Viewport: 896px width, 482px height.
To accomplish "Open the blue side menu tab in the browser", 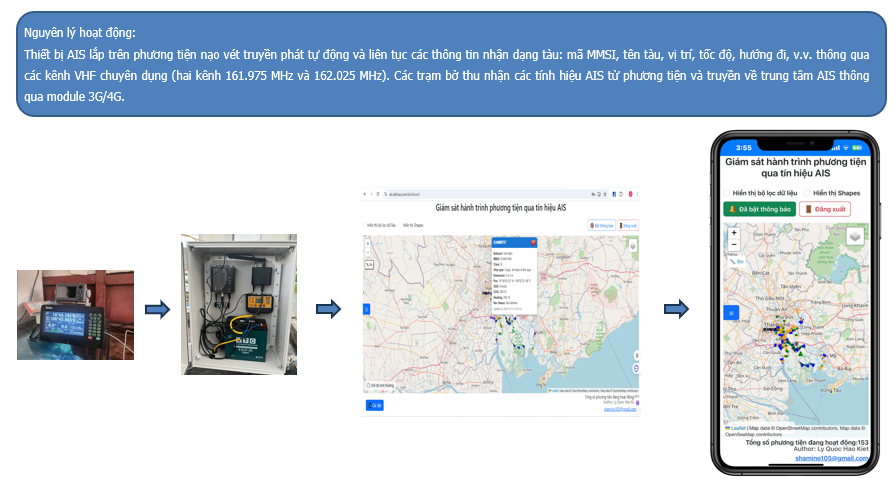I will click(366, 309).
